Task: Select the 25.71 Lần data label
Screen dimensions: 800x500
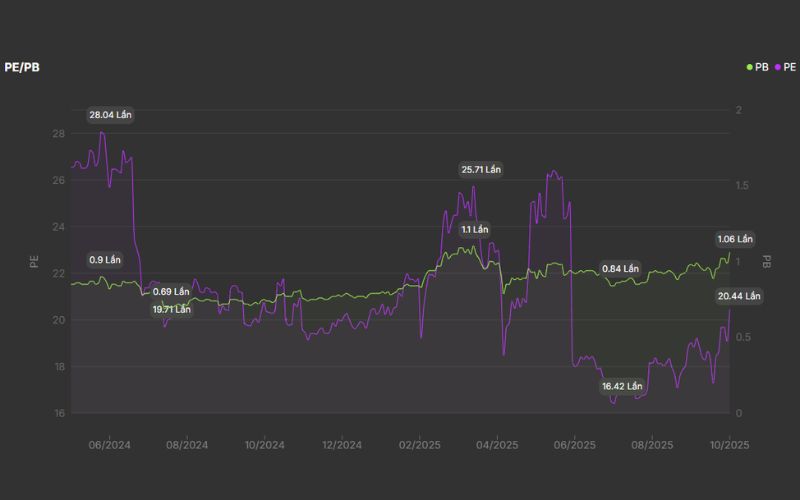Action: (481, 170)
